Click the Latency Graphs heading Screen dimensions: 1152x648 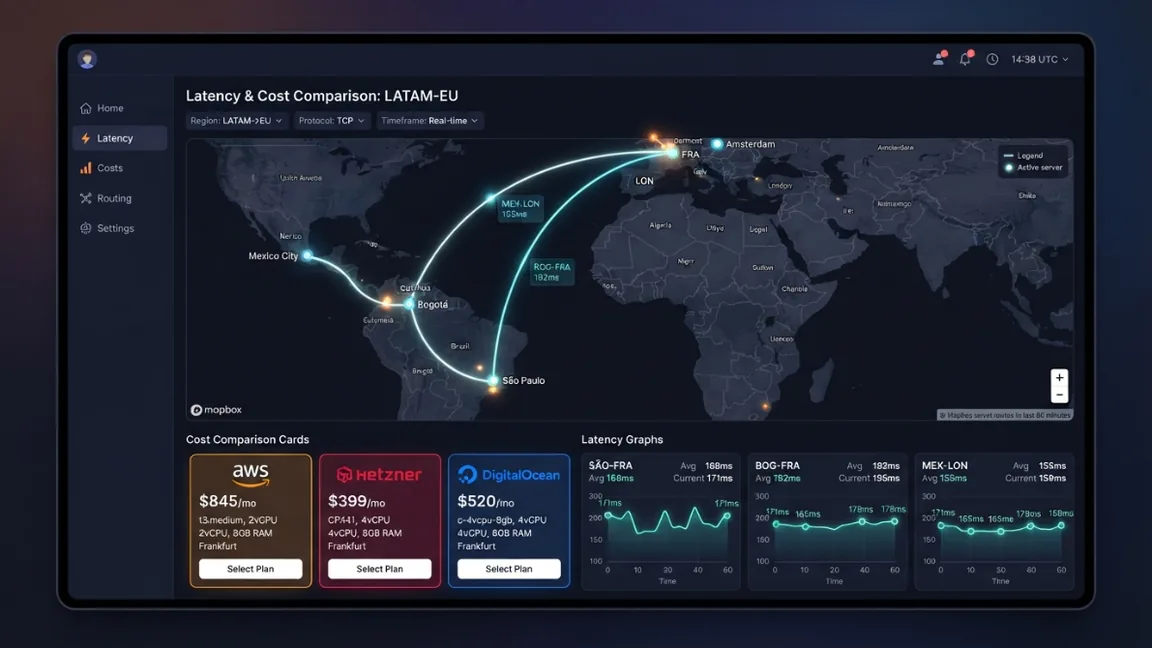(622, 439)
